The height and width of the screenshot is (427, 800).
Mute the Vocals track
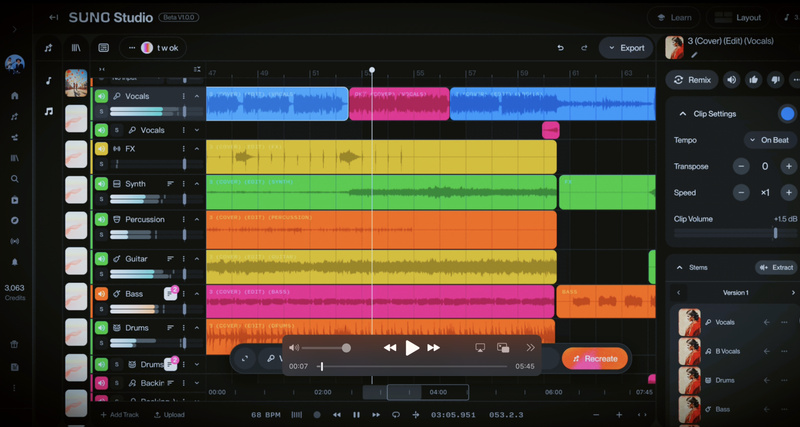click(101, 96)
